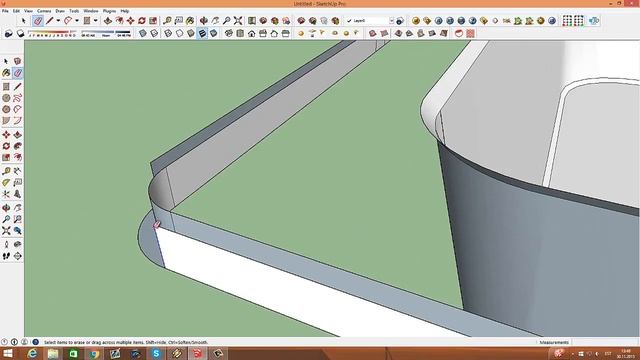
Task: Select Polygon tool in left palette
Action: [x=6, y=109]
